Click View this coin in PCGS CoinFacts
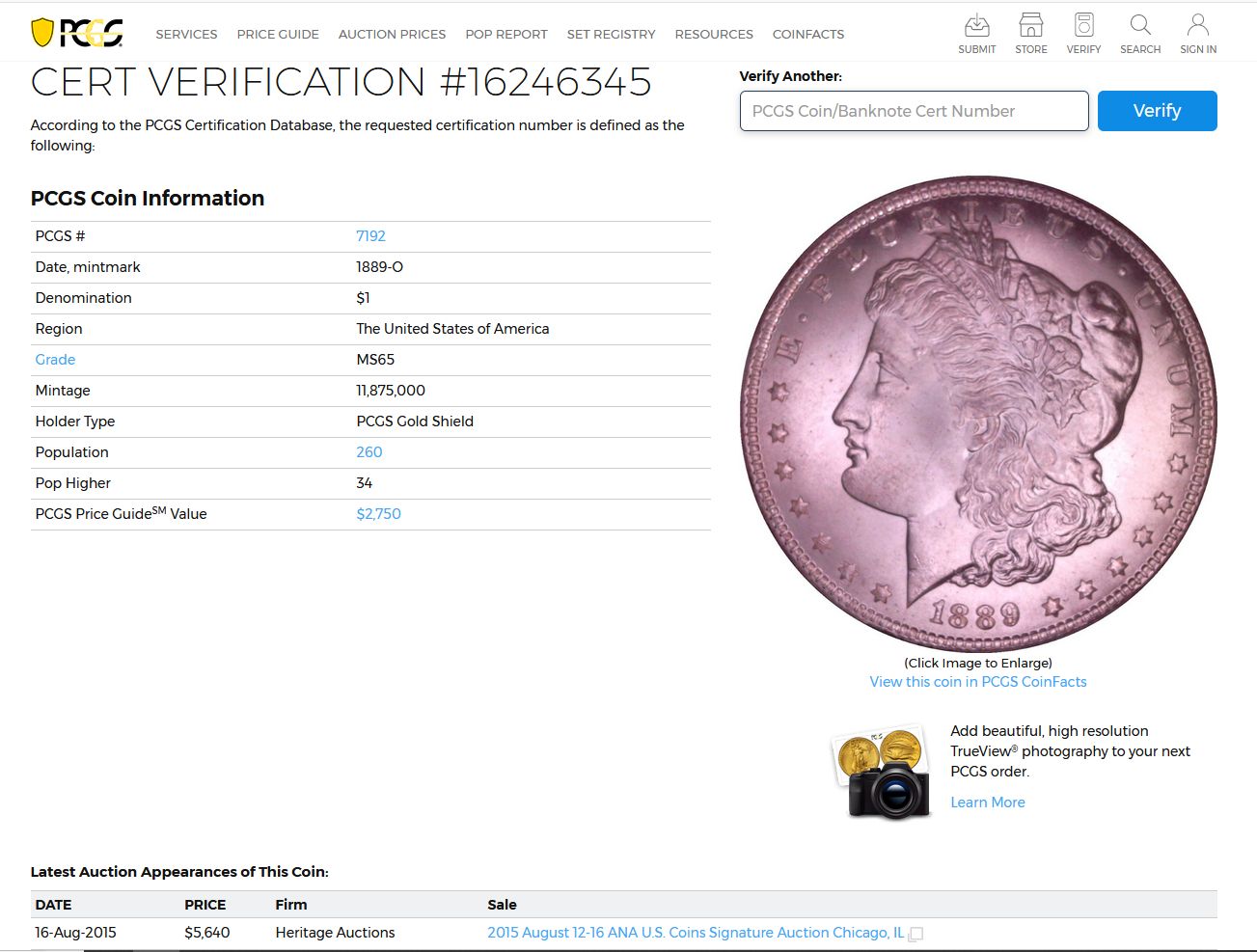This screenshot has width=1257, height=952. 978,682
